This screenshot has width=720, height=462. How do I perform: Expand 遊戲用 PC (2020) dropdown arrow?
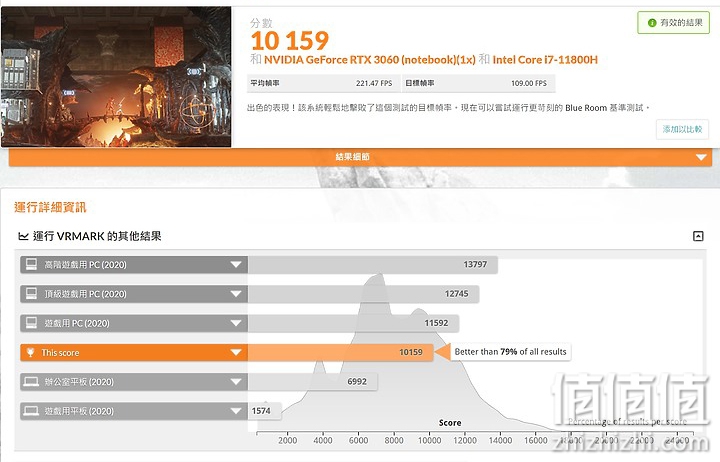point(236,323)
